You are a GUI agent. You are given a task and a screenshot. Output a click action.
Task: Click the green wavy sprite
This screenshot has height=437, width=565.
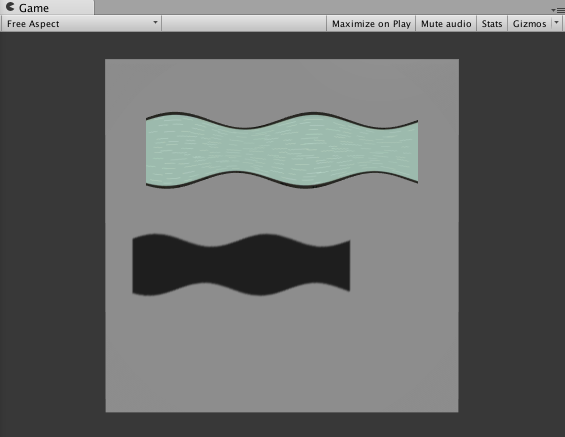coord(282,150)
